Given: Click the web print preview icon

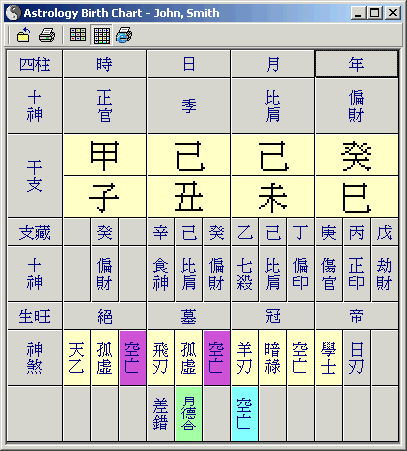Looking at the screenshot, I should tap(124, 35).
